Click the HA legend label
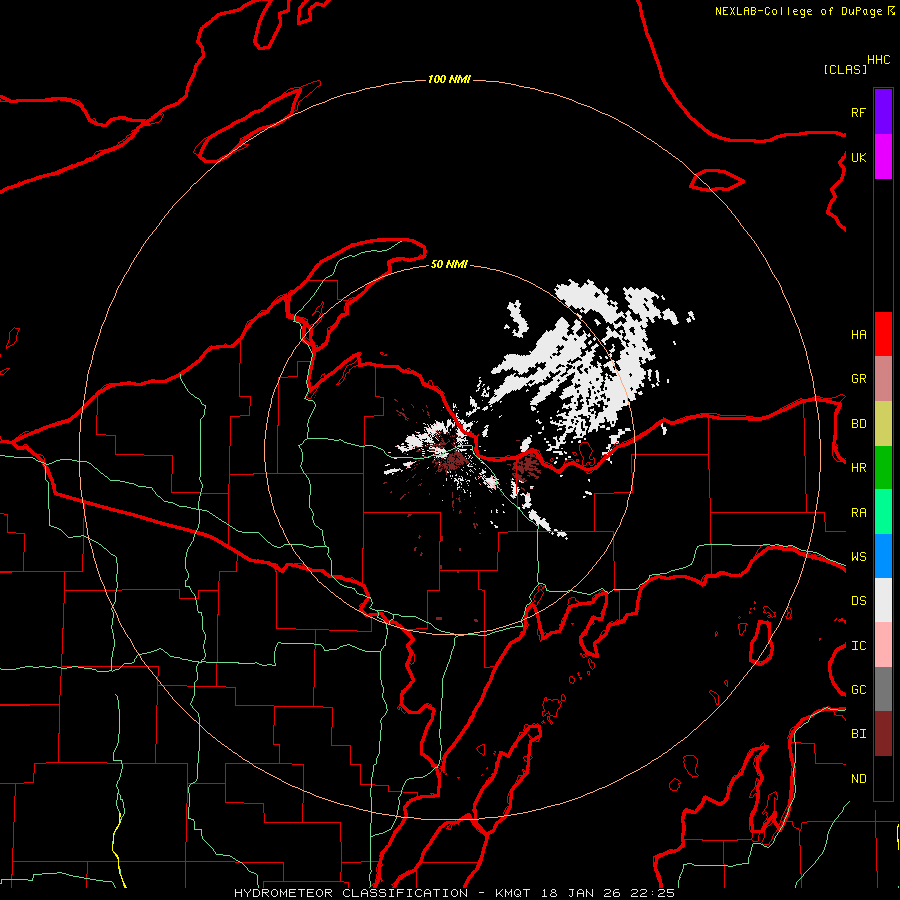 [858, 334]
